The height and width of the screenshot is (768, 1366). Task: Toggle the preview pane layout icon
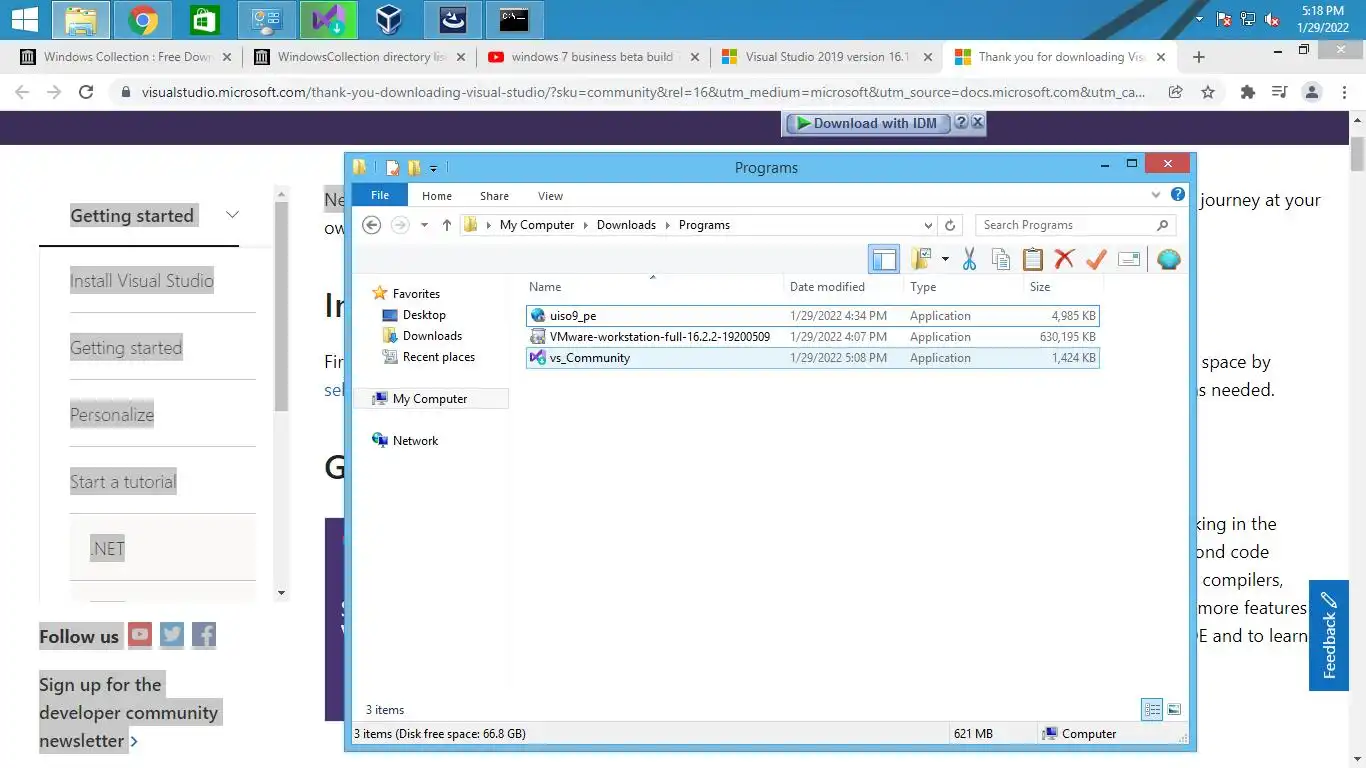tap(884, 260)
